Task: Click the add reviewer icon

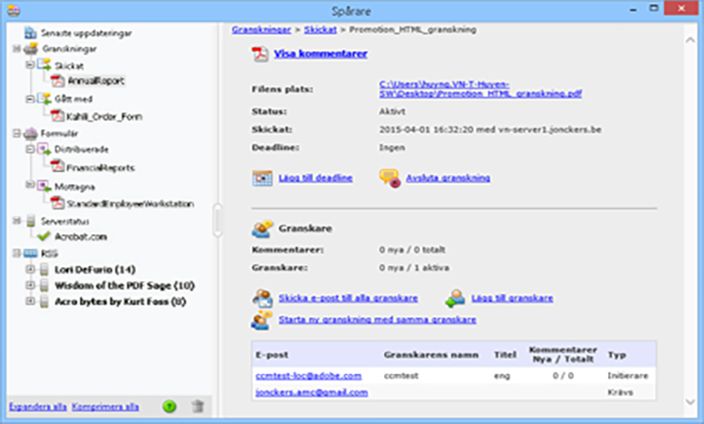Action: tap(455, 299)
